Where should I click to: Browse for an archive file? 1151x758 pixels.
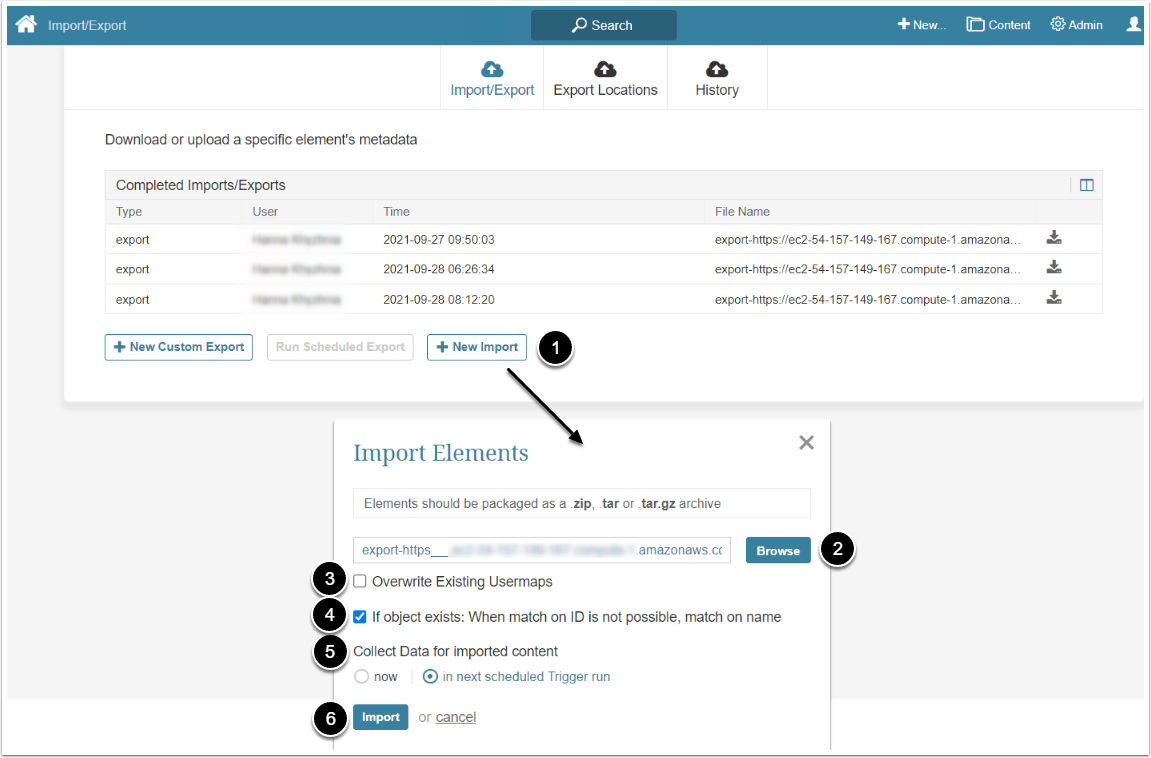(x=778, y=550)
